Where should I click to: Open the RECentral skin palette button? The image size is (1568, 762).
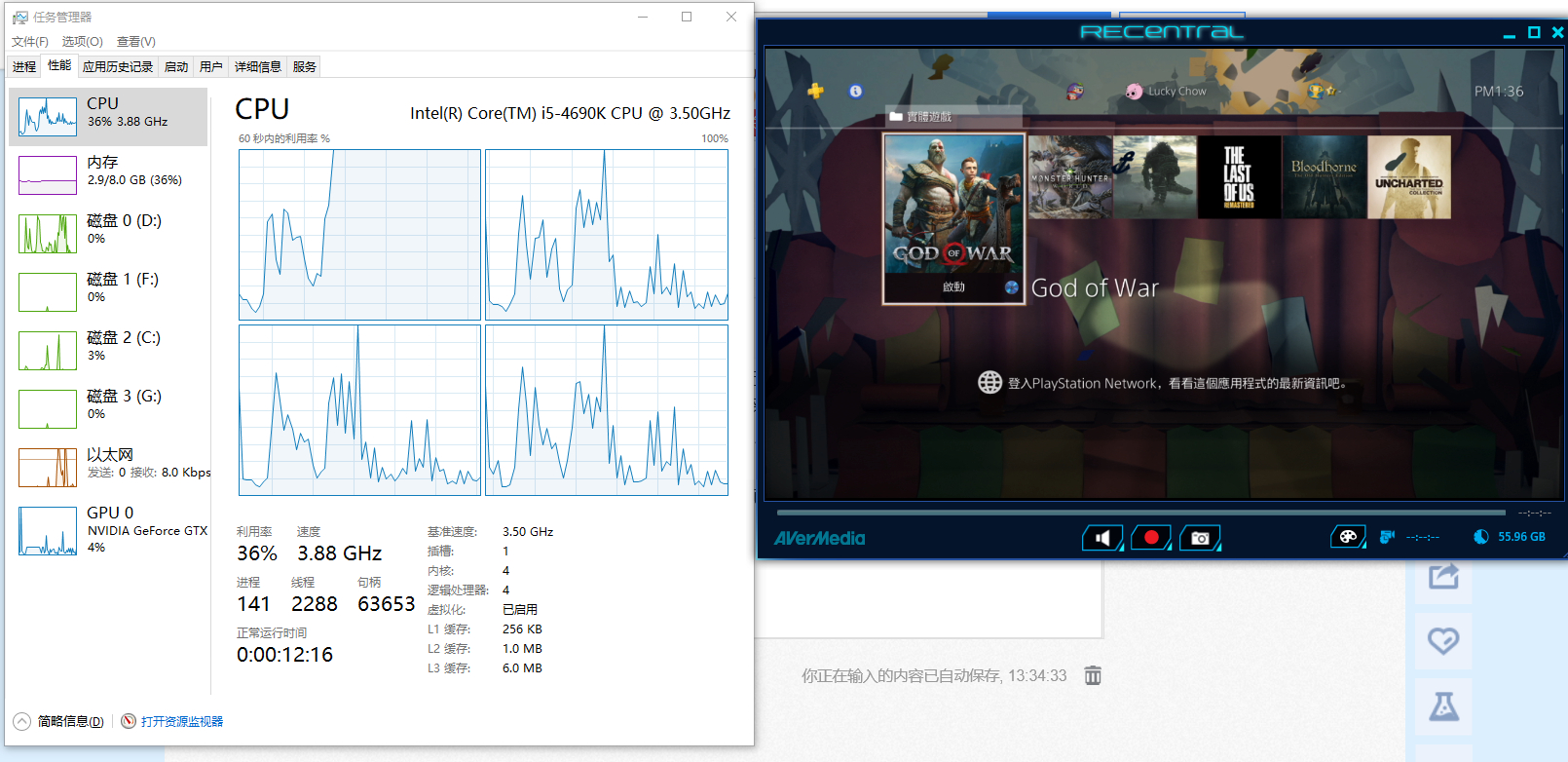pyautogui.click(x=1348, y=537)
